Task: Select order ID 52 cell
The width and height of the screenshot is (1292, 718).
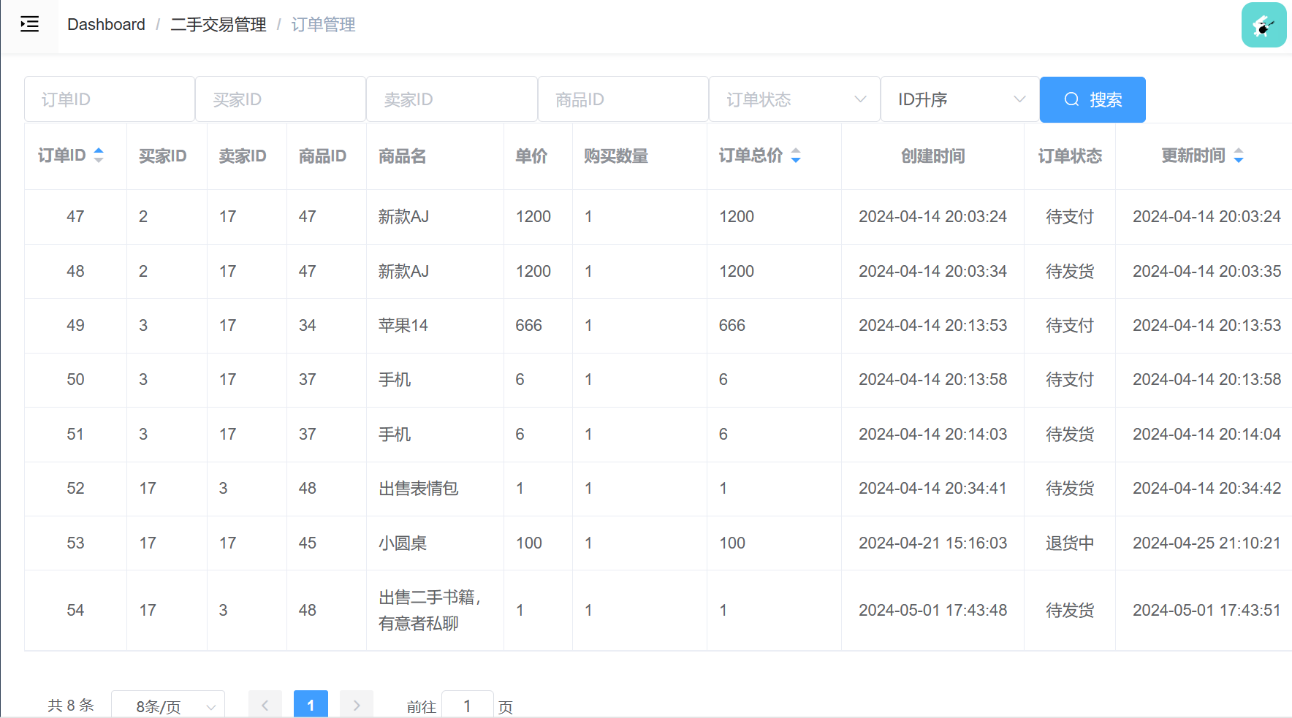Action: 75,488
